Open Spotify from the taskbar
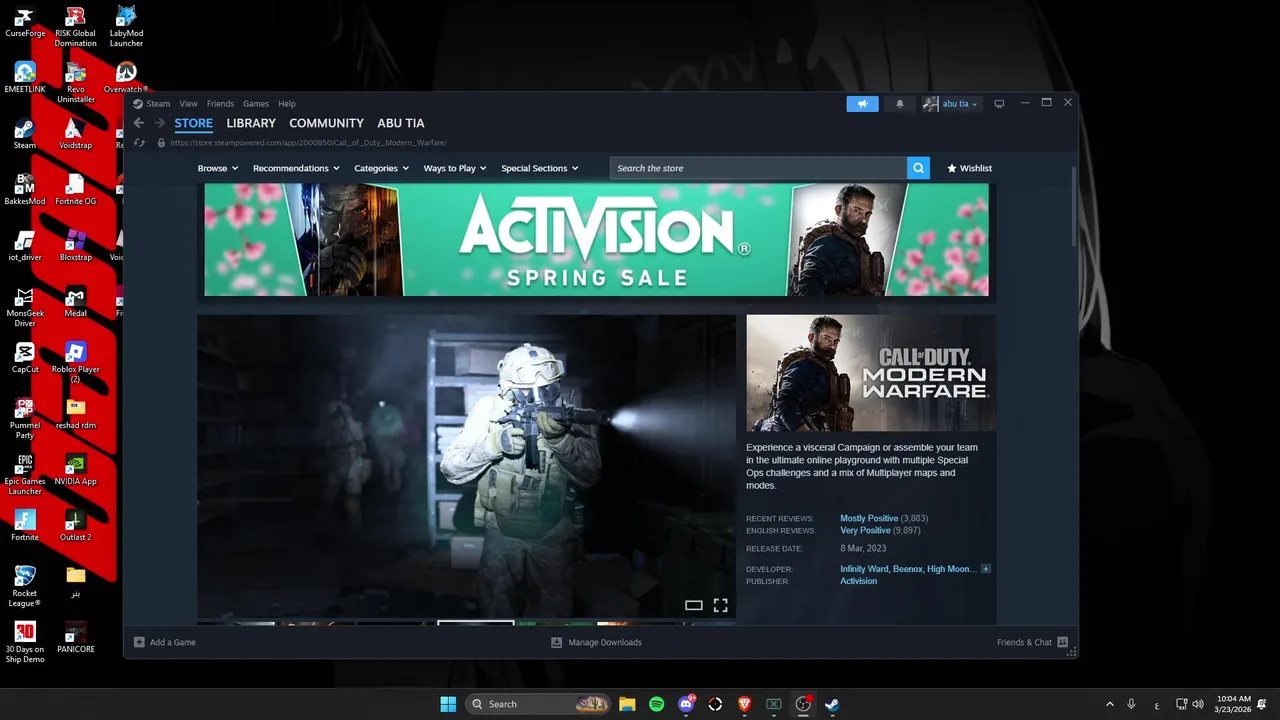 [x=656, y=704]
